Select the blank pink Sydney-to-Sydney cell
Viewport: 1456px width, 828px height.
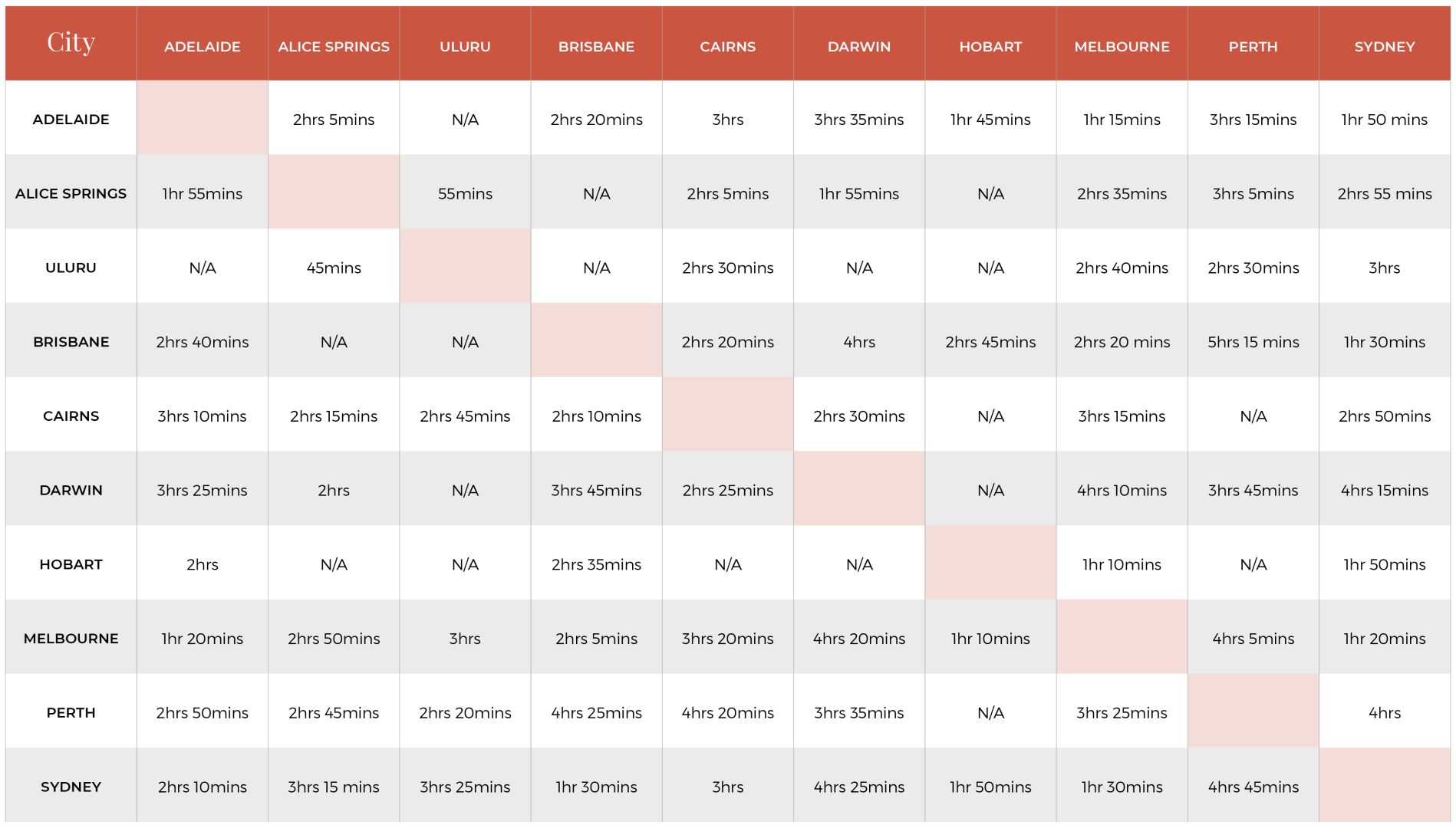[1384, 785]
